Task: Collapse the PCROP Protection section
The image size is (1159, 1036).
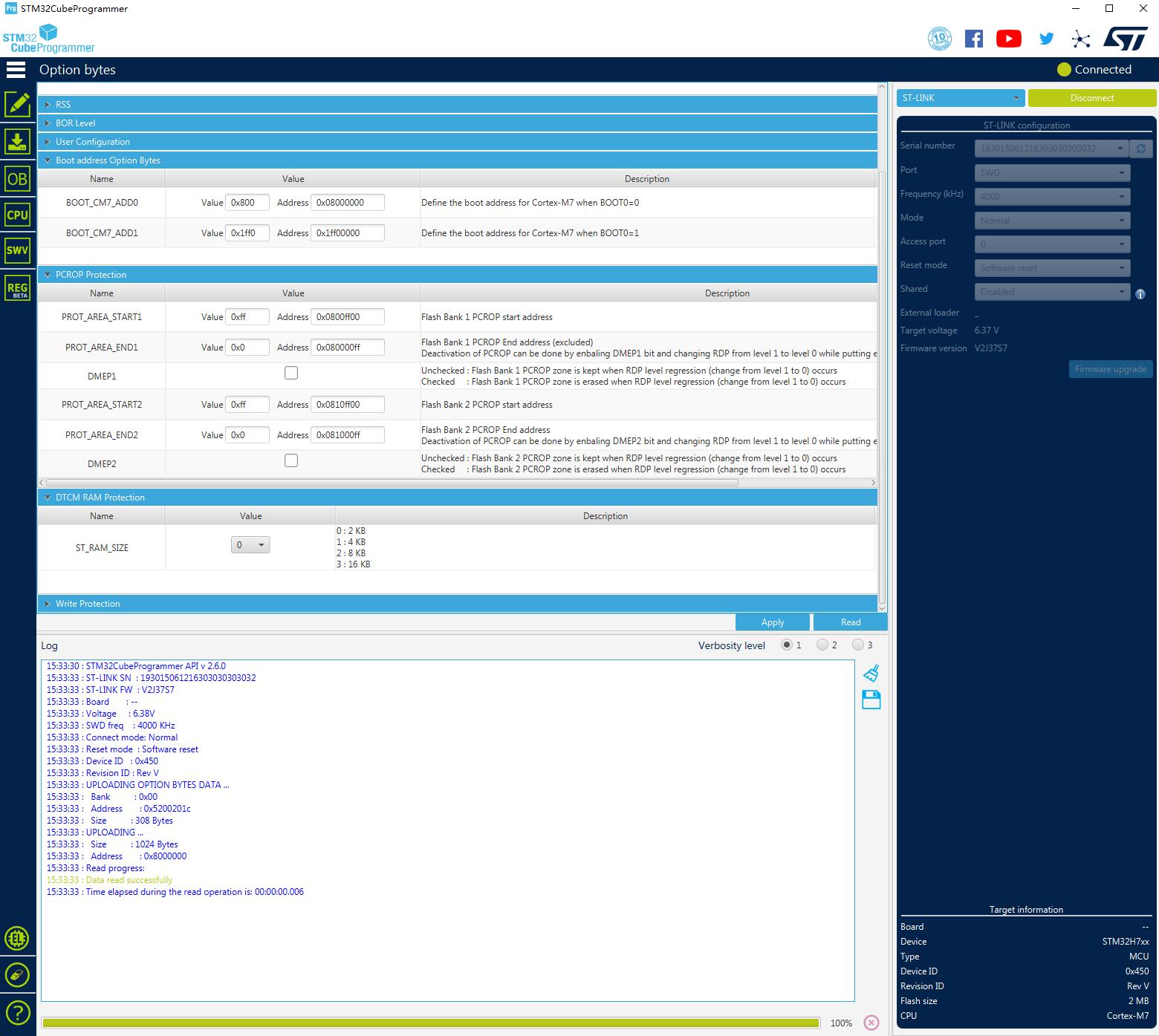Action: point(458,275)
